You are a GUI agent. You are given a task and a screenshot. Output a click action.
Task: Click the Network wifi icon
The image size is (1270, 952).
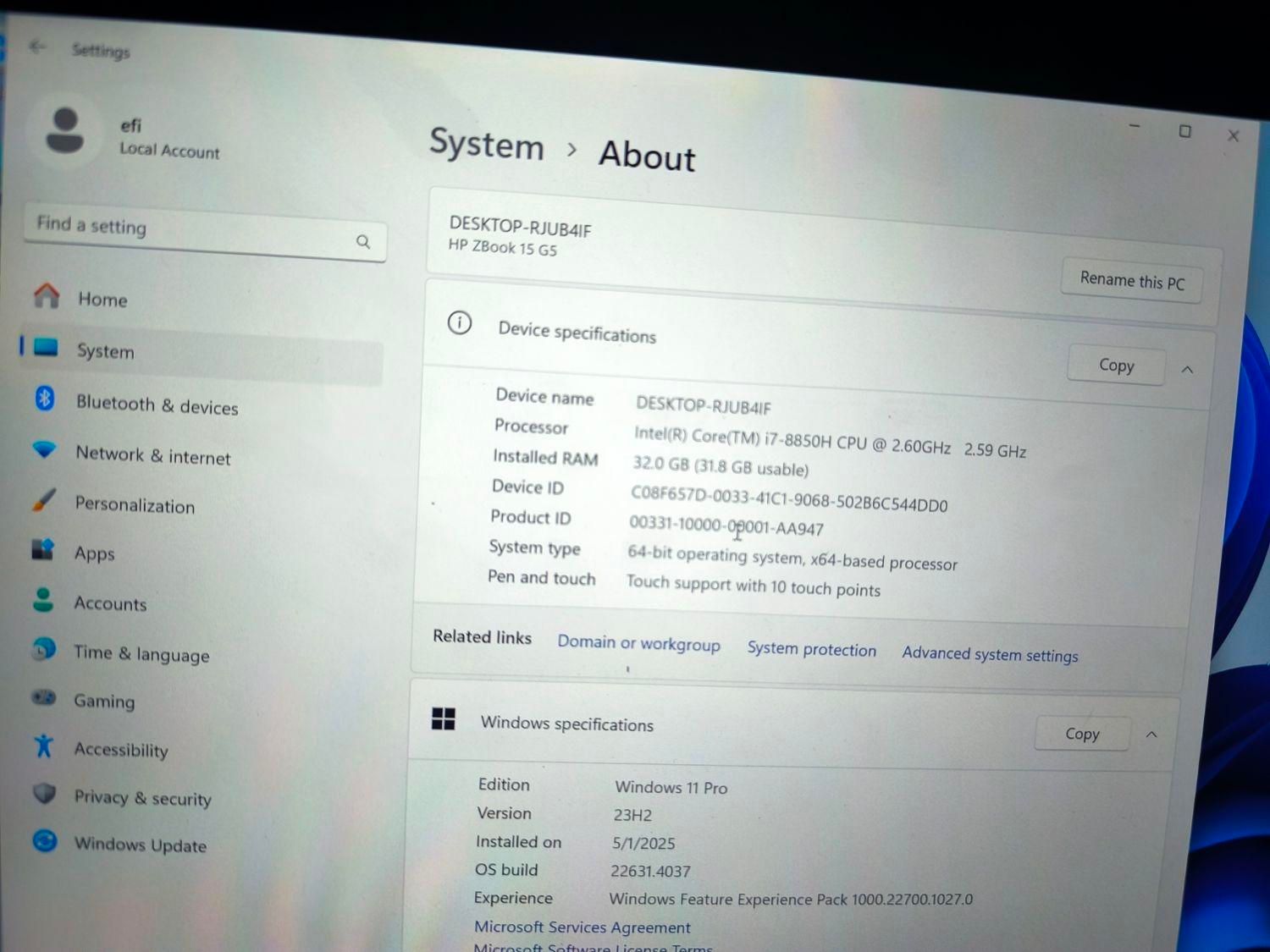click(44, 449)
